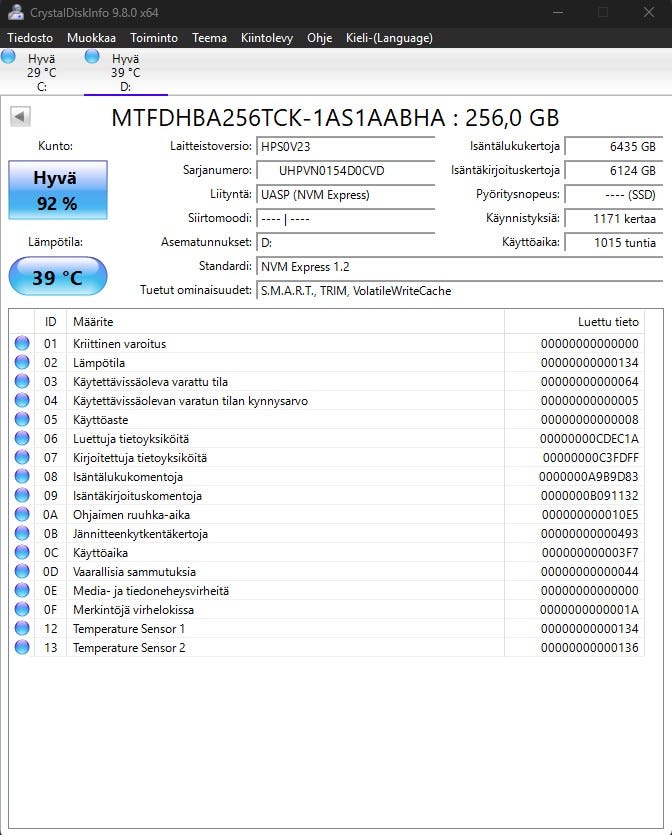Click the blue health orb above C:

point(8,56)
